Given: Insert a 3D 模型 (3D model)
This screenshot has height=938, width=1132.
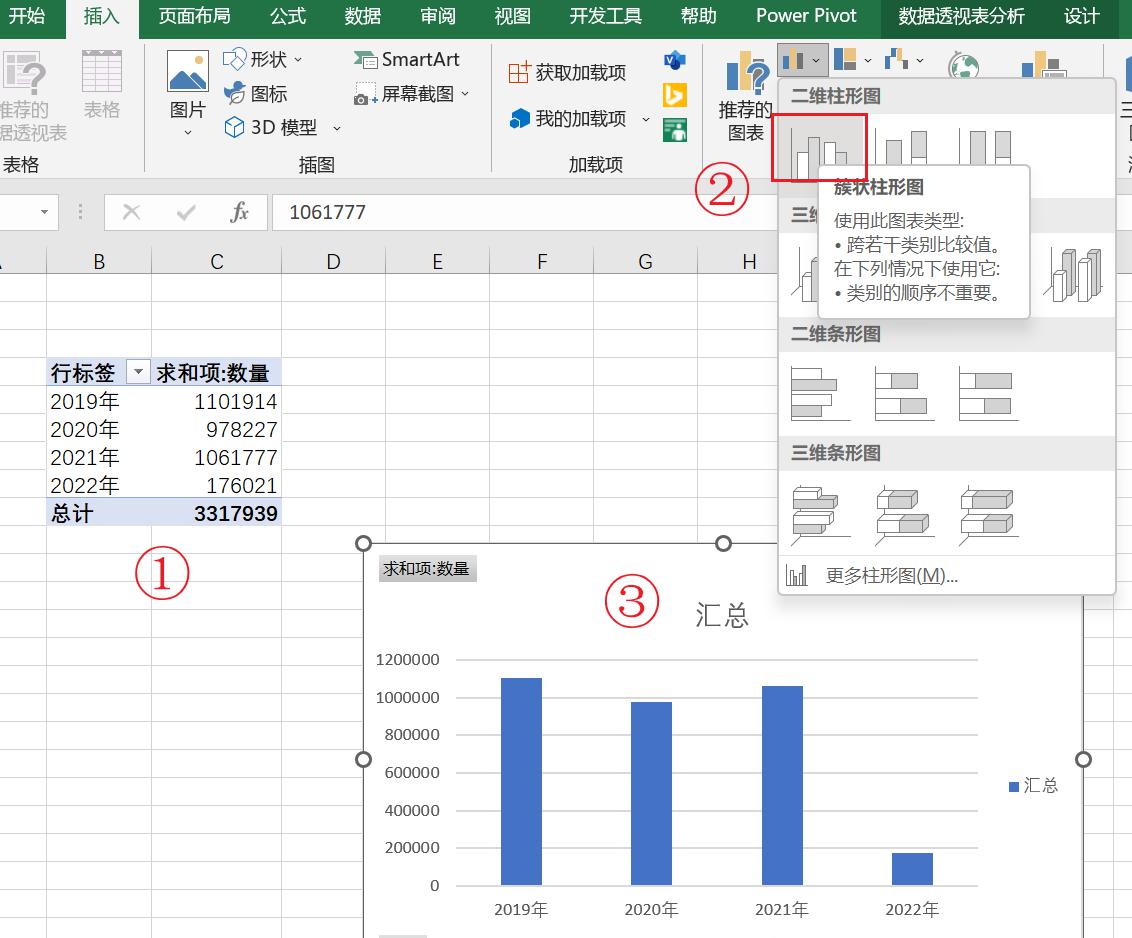Looking at the screenshot, I should (271, 128).
